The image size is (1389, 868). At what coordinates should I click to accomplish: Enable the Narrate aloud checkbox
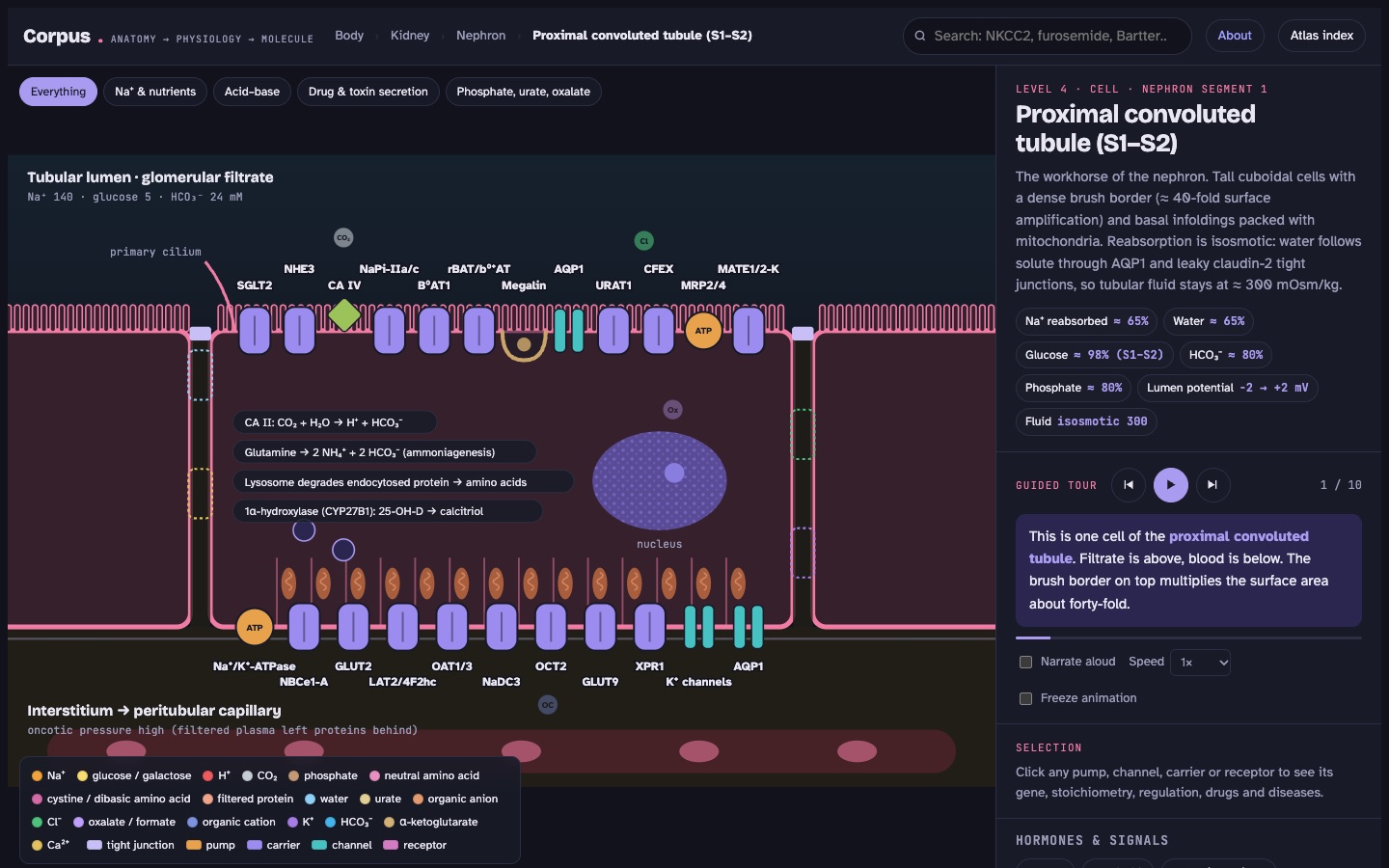[x=1026, y=662]
